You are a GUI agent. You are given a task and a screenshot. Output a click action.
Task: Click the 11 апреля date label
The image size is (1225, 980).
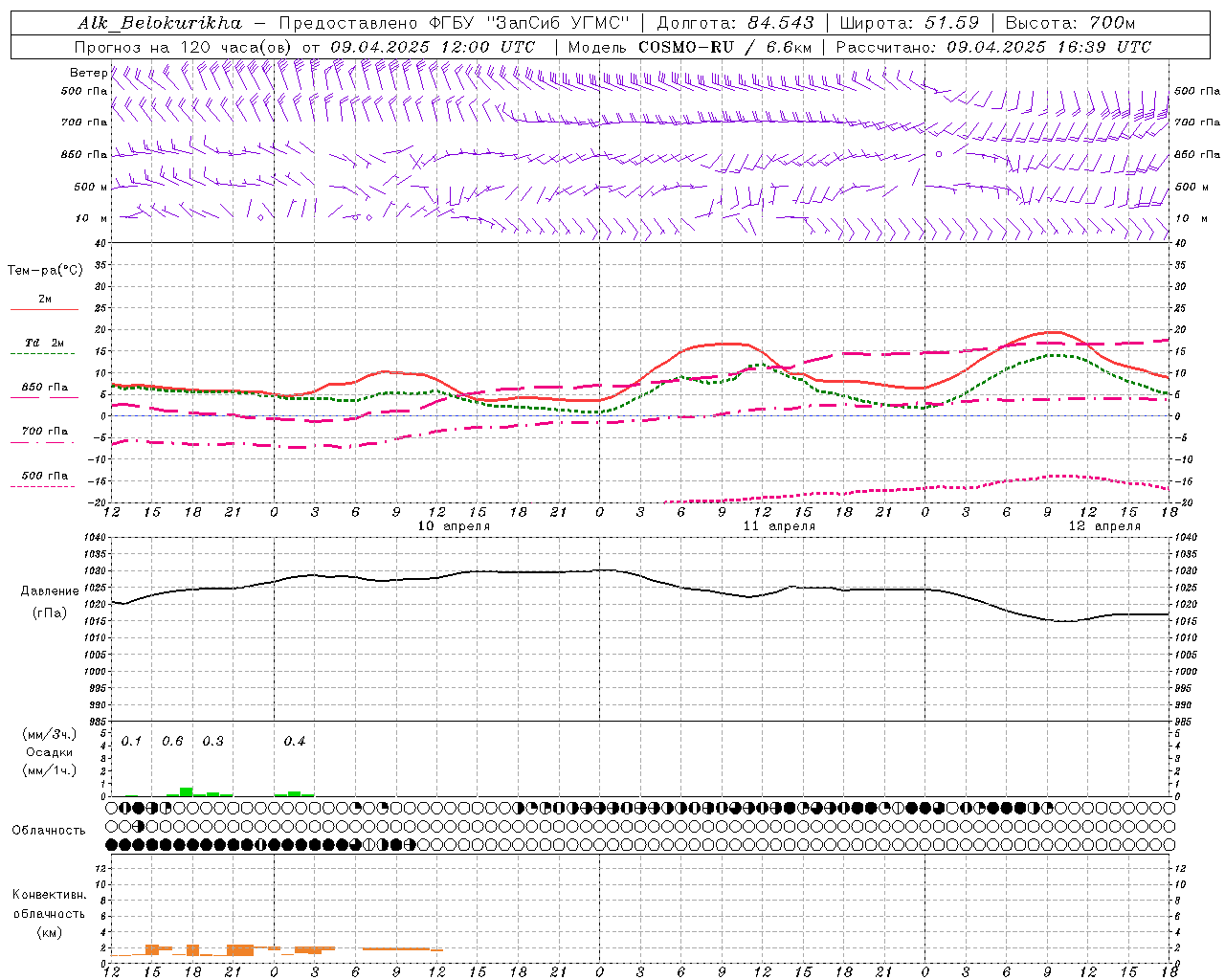779,526
